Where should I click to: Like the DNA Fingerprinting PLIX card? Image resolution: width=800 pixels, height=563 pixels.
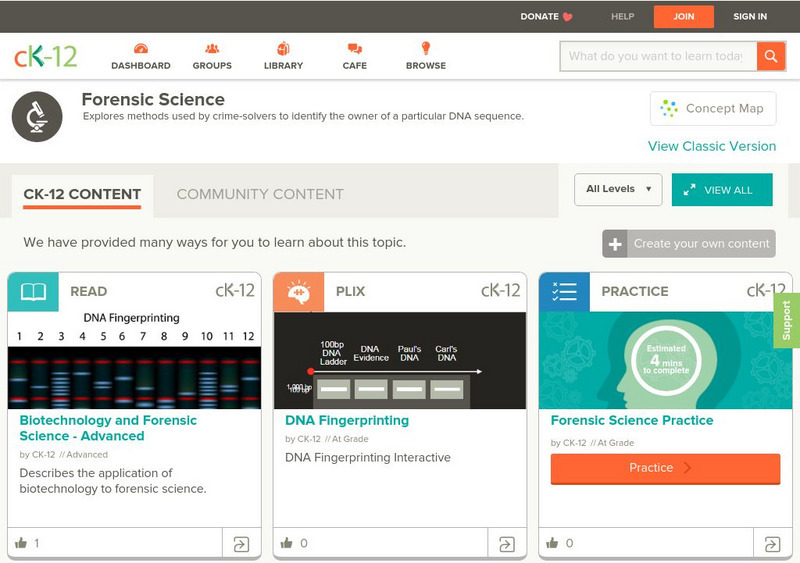tap(287, 543)
